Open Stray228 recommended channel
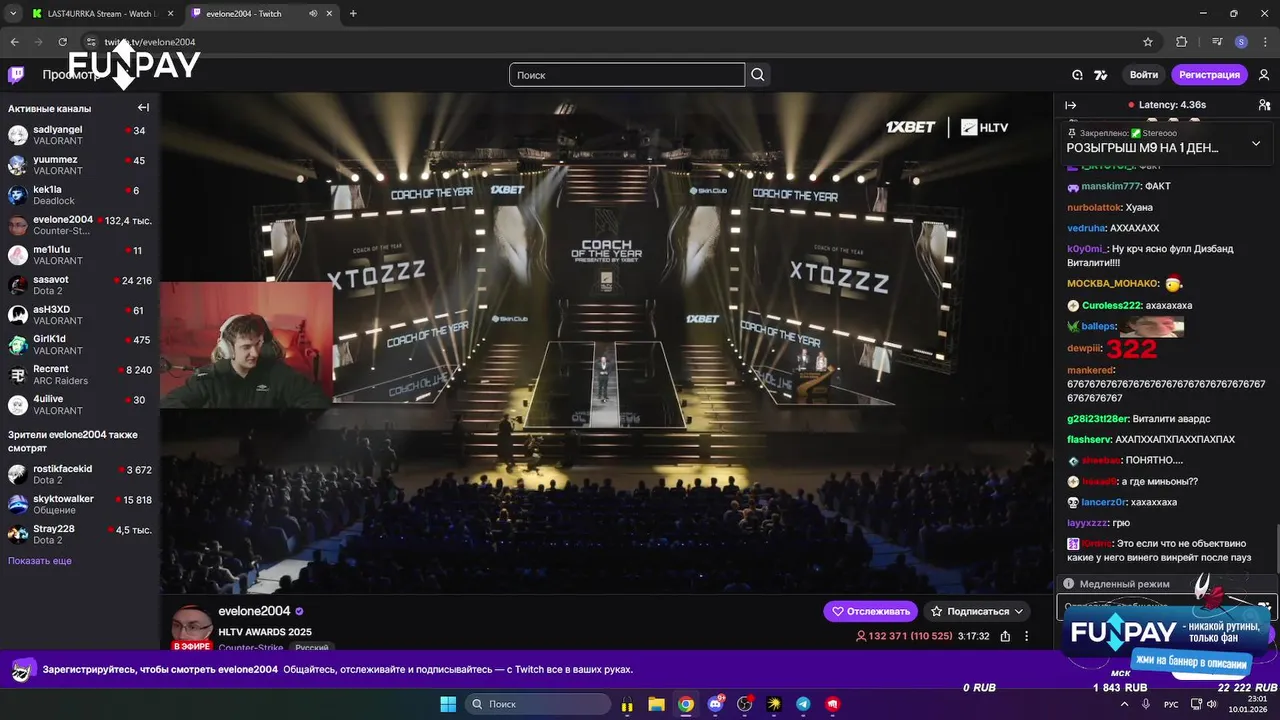Viewport: 1280px width, 720px height. coord(79,534)
